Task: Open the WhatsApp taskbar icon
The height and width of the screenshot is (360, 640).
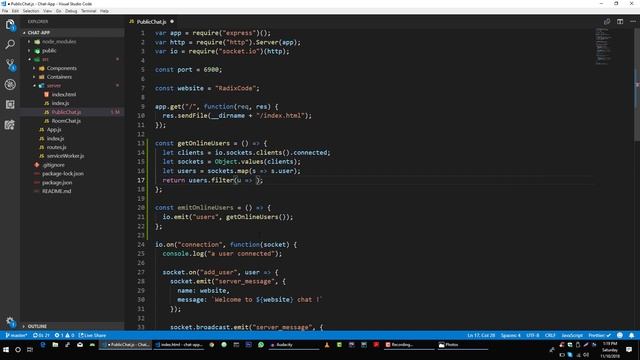Action: pos(261,345)
